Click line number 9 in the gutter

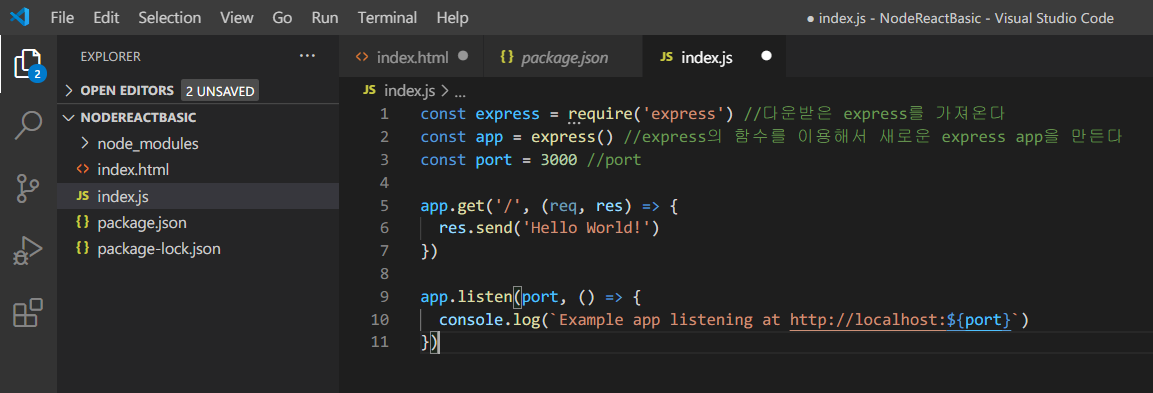[x=384, y=297]
